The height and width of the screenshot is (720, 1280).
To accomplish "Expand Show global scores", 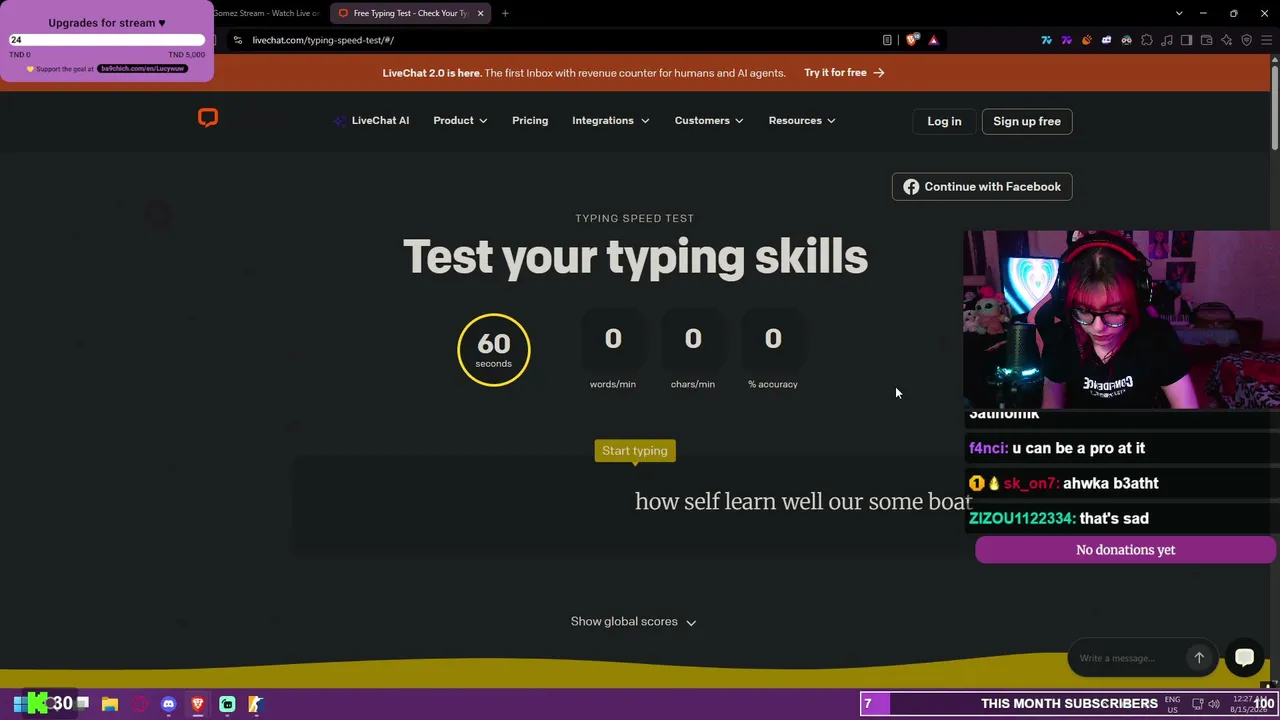I will 634,622.
